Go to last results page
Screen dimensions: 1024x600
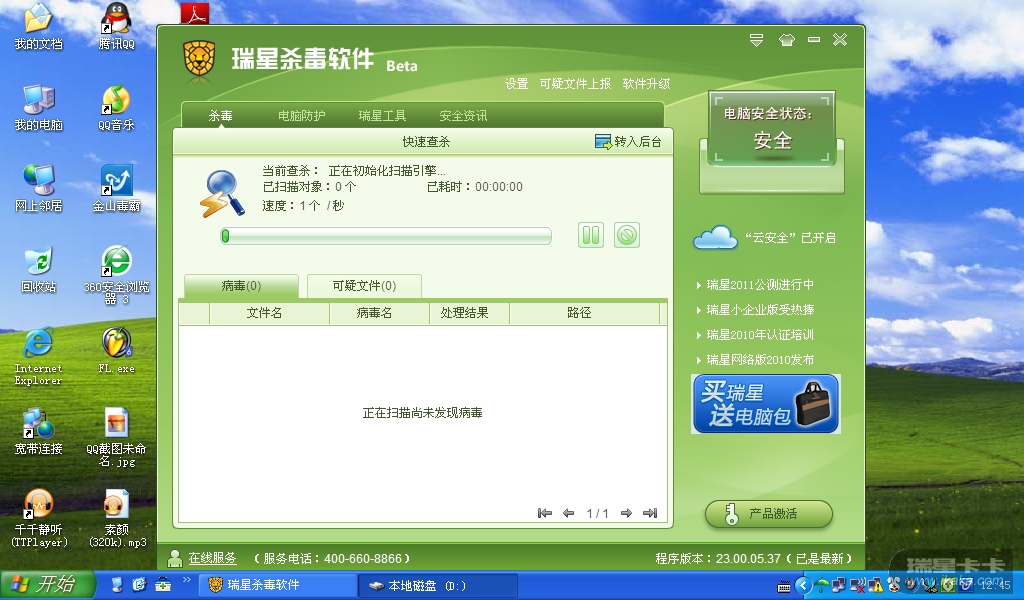(x=650, y=513)
